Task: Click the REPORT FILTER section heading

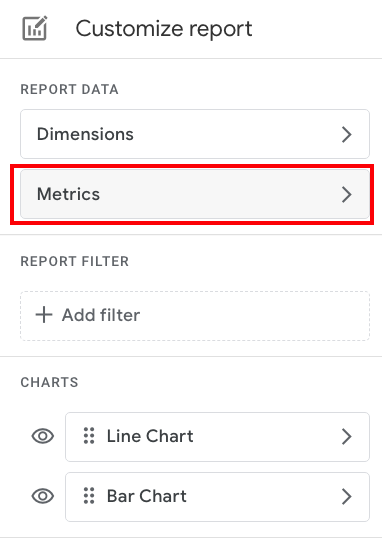Action: pos(75,261)
